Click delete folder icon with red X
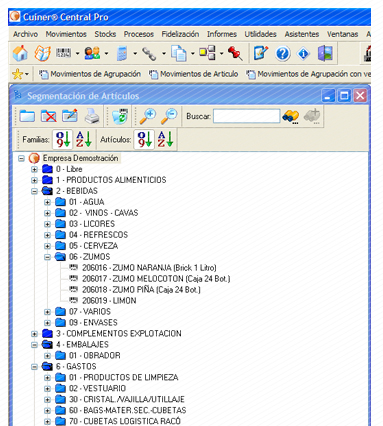383x426 pixels. [49, 116]
